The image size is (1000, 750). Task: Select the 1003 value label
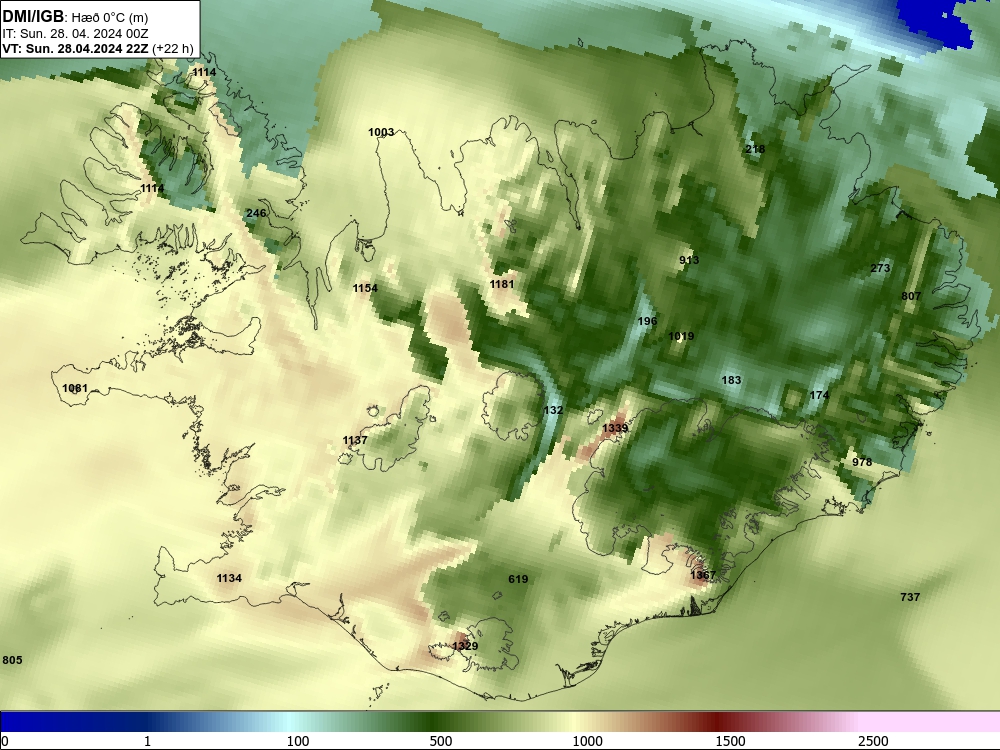pyautogui.click(x=381, y=132)
